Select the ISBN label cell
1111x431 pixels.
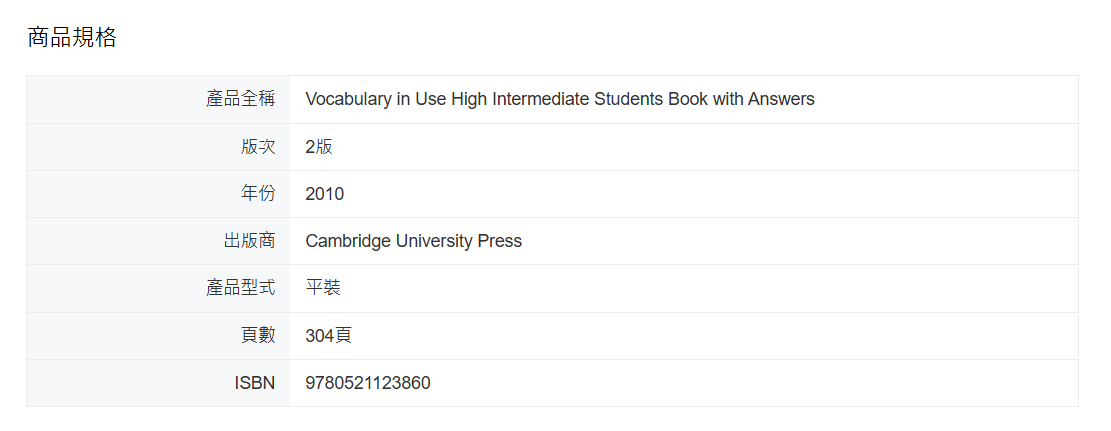(x=158, y=384)
